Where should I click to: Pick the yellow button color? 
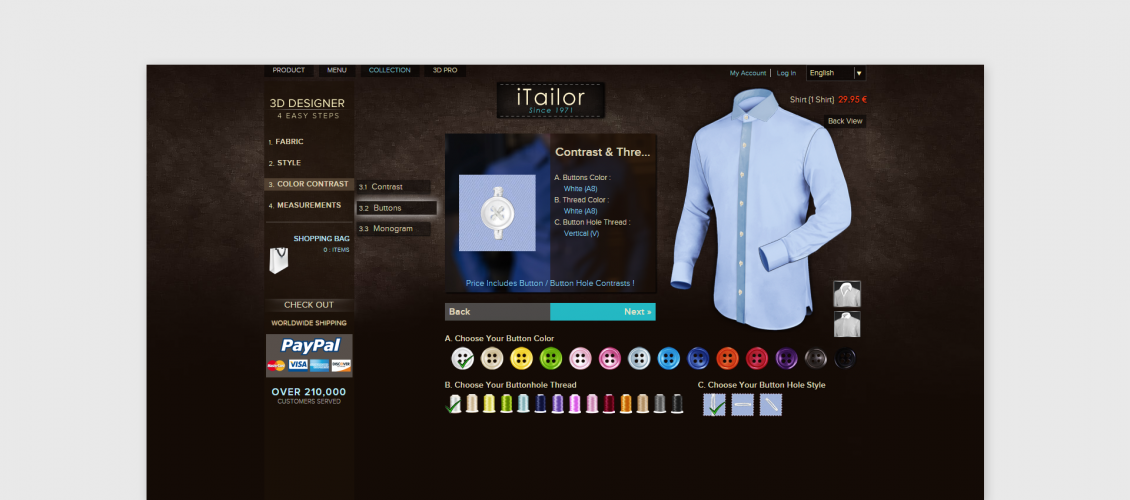[x=522, y=358]
